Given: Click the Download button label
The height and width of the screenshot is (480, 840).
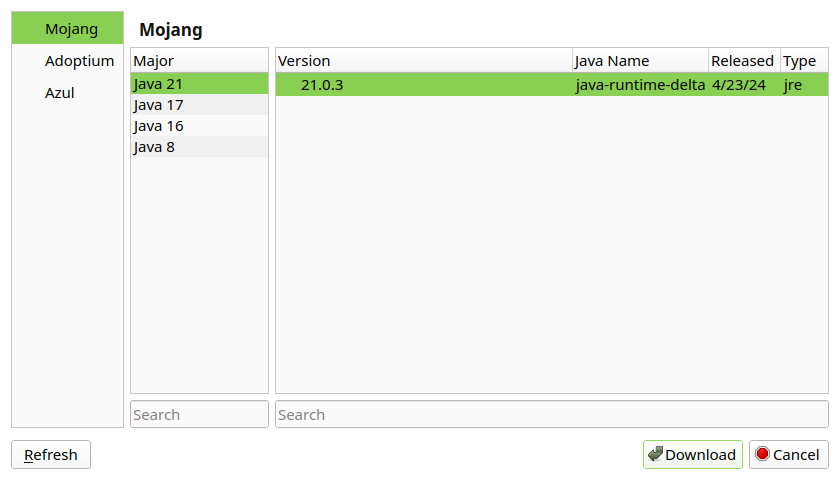Looking at the screenshot, I should click(700, 454).
